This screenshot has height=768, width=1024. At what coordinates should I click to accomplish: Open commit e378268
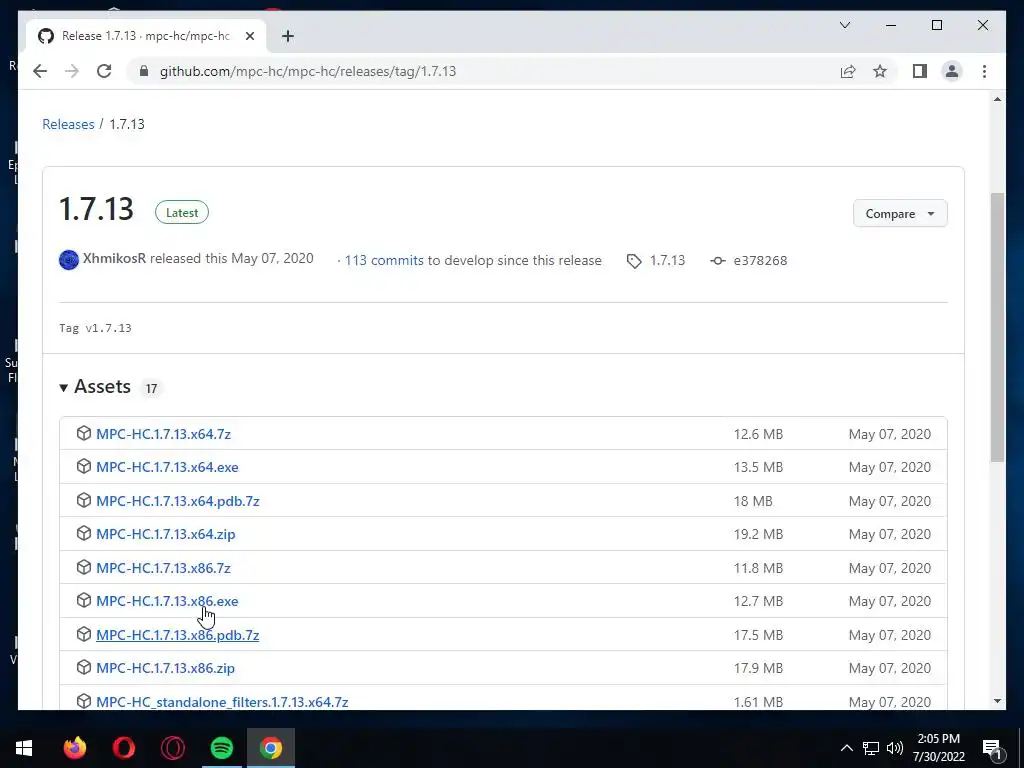[x=760, y=260]
